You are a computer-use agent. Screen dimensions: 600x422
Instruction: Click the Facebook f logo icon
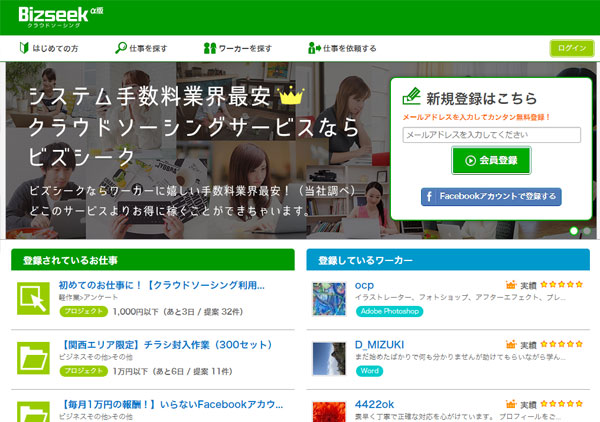point(429,197)
